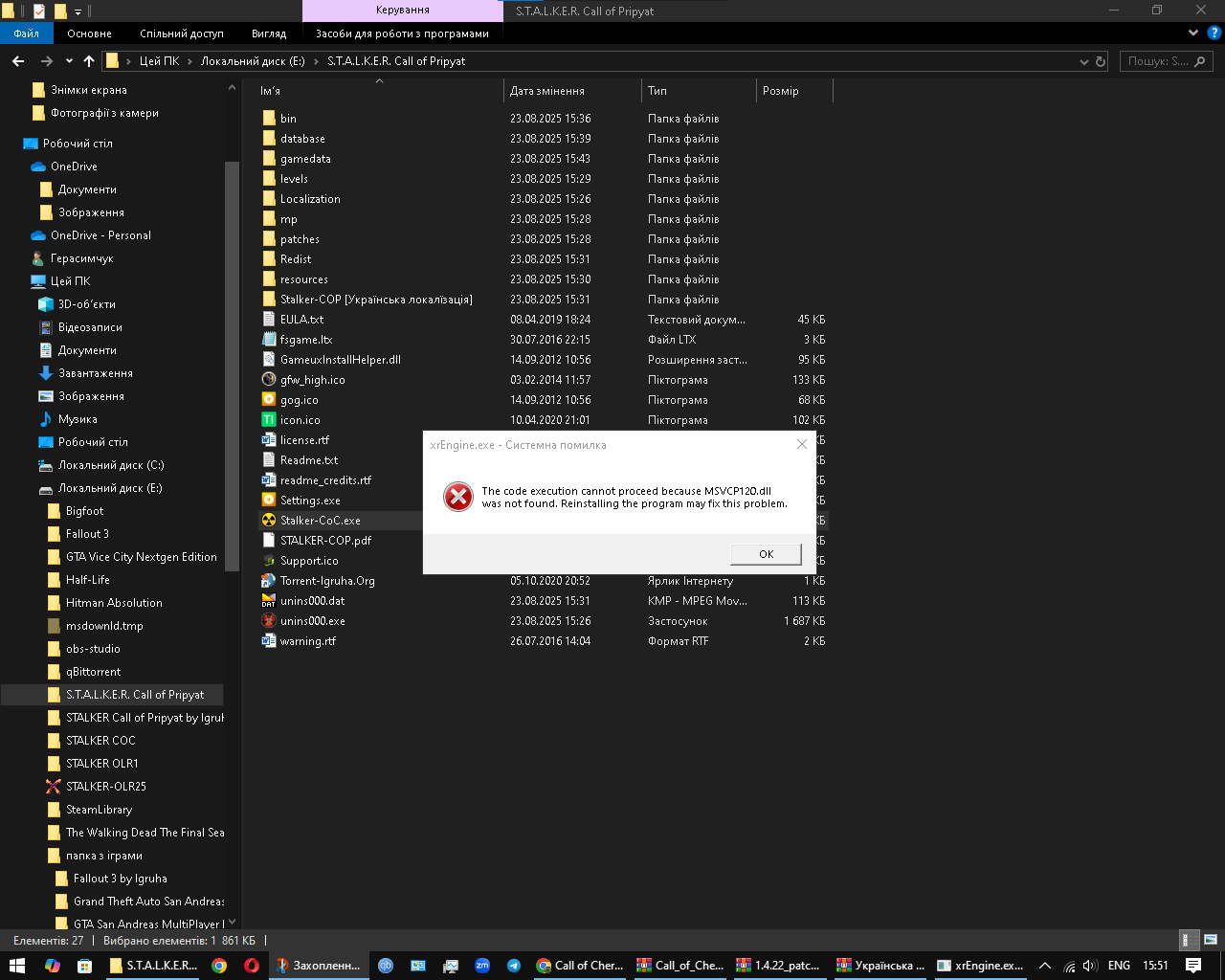The height and width of the screenshot is (980, 1225).
Task: Switch to details view in the status bar
Action: point(1186,940)
